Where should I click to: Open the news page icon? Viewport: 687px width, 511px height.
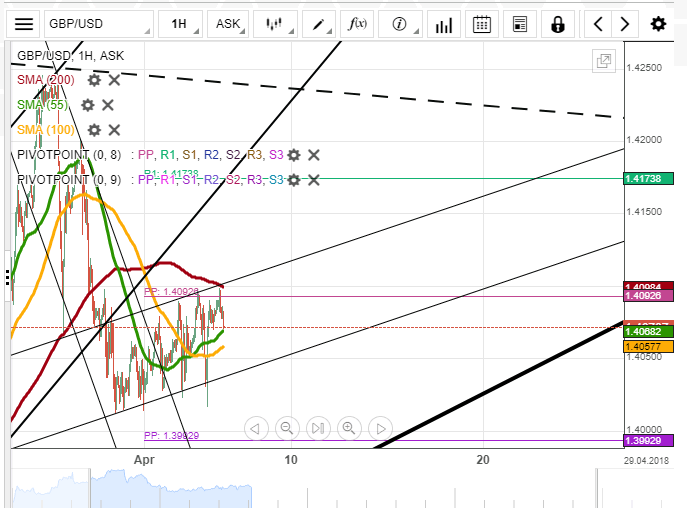(x=520, y=24)
